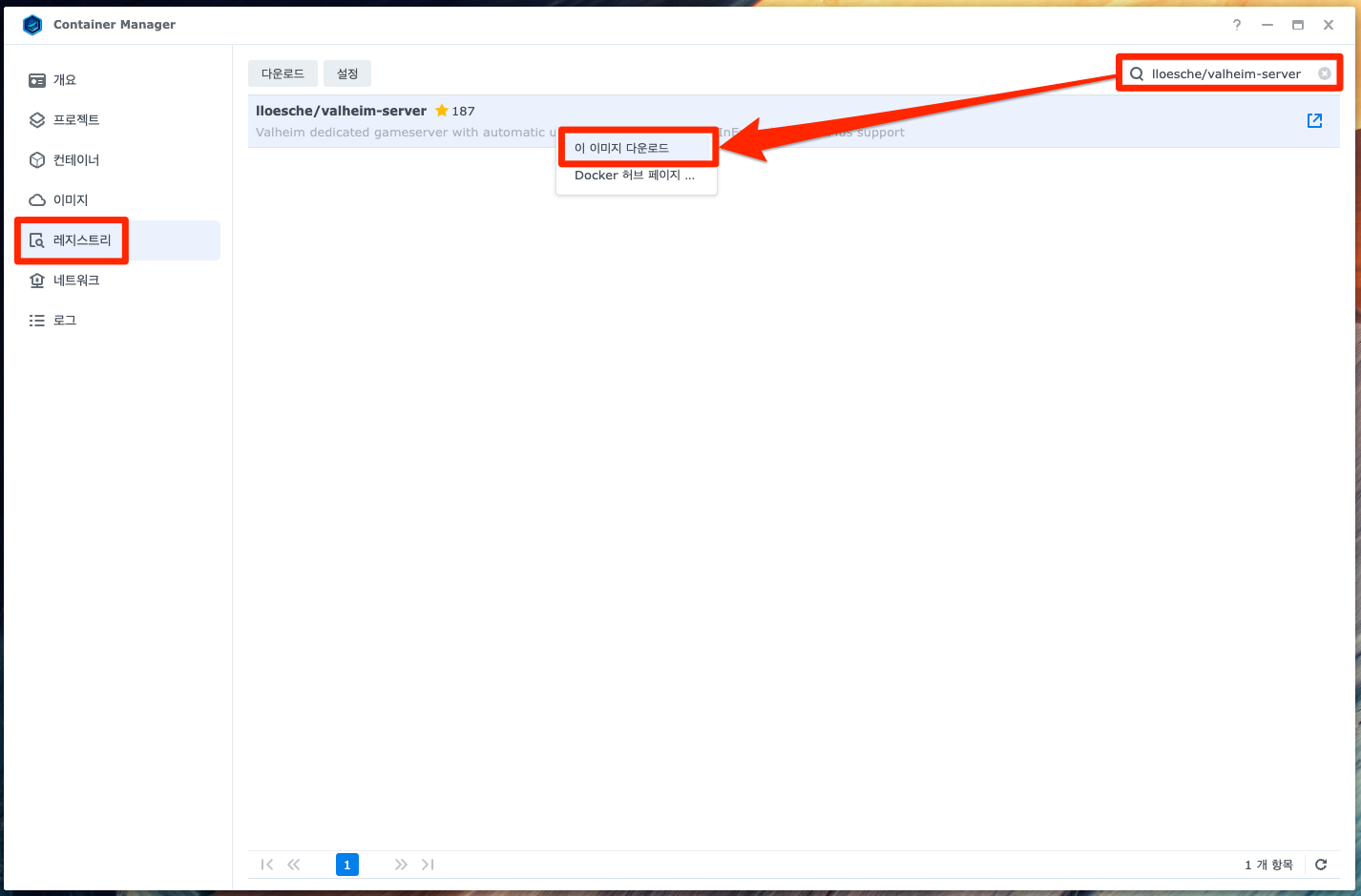
Task: Open the help question mark
Action: coord(1237,25)
